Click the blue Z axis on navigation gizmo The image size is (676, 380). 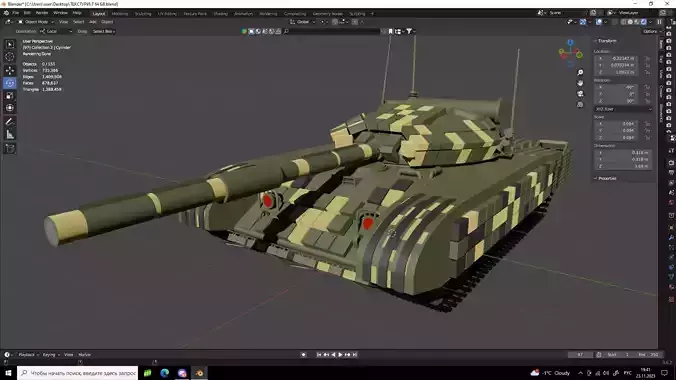(x=570, y=42)
